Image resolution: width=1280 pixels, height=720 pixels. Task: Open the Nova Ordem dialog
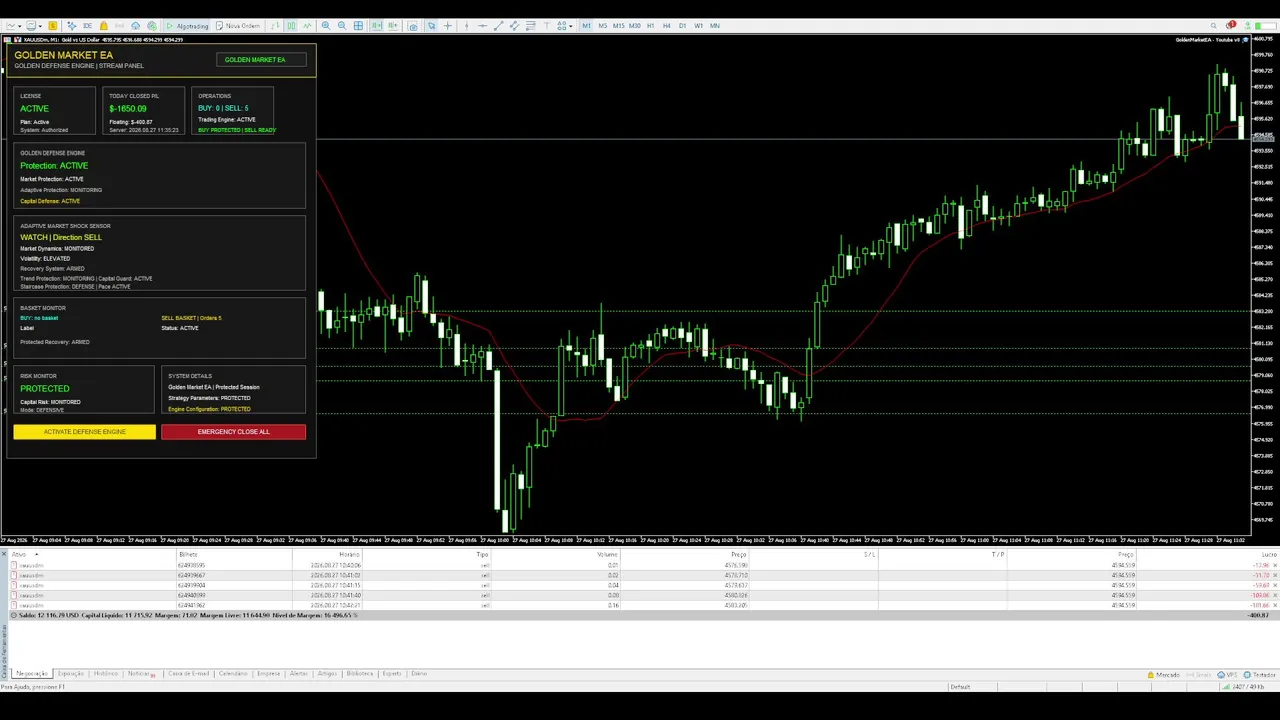pyautogui.click(x=238, y=26)
